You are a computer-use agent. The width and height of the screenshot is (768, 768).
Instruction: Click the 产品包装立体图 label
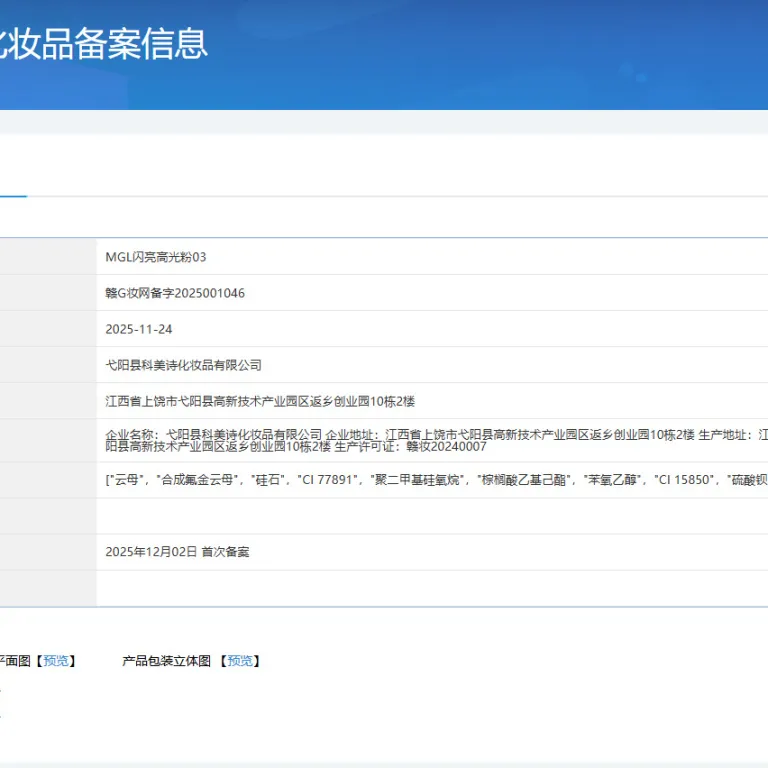point(167,661)
